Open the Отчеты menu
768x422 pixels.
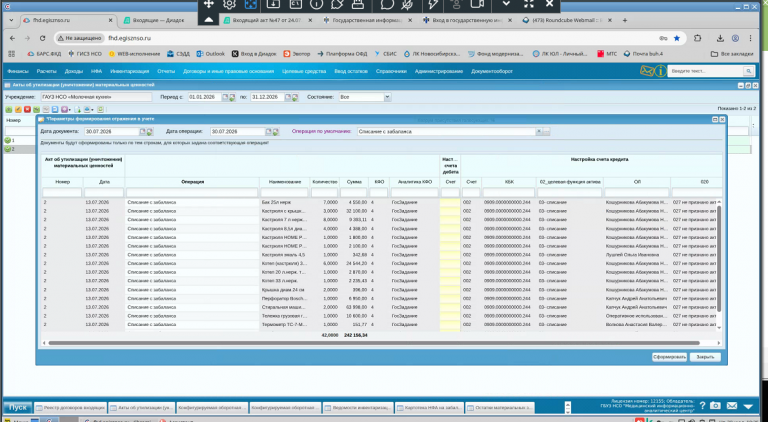[x=166, y=71]
